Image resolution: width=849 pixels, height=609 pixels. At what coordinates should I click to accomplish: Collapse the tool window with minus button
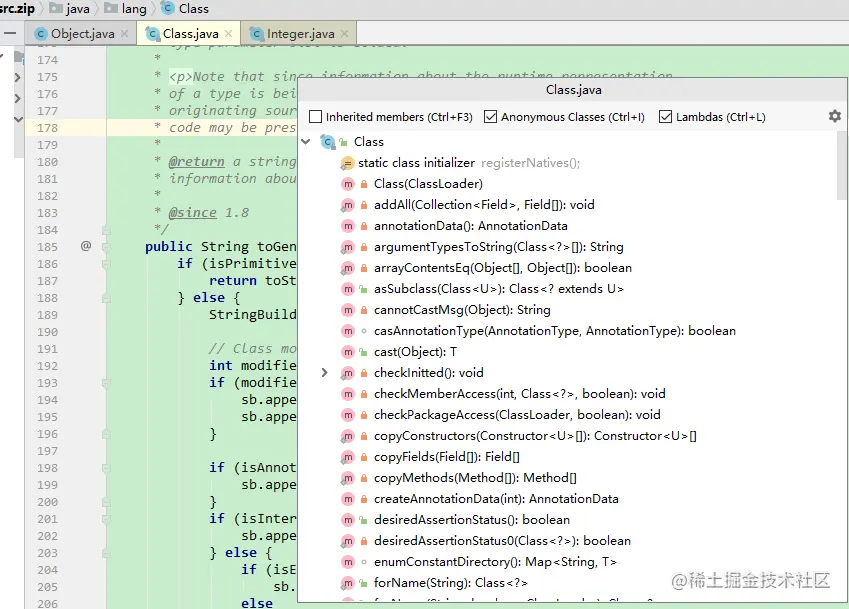[x=9, y=34]
